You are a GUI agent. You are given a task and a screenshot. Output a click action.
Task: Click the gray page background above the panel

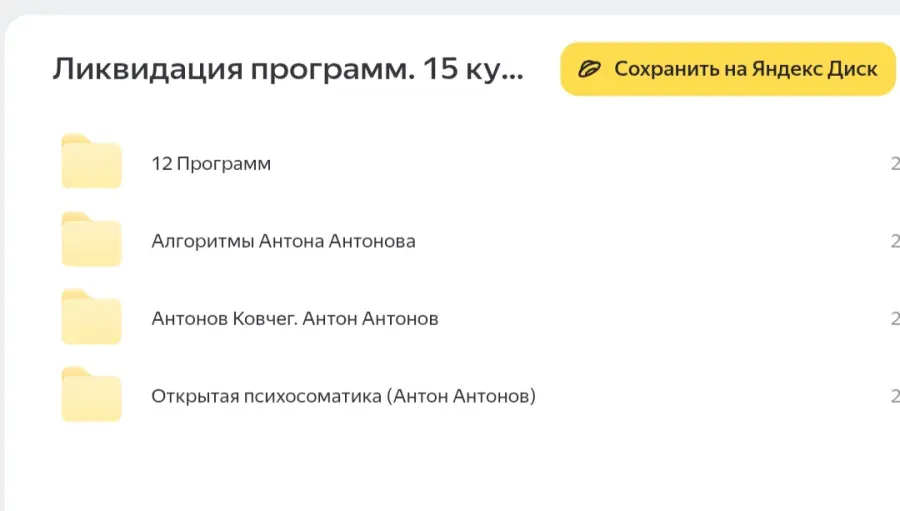click(x=450, y=7)
